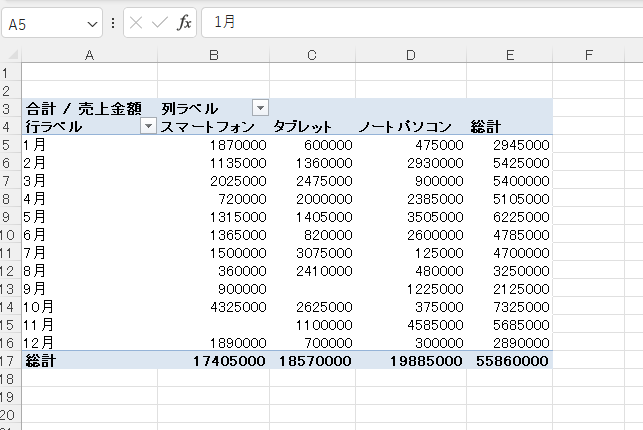This screenshot has width=643, height=430.
Task: Click the grand total 55860000 cell
Action: 510,361
